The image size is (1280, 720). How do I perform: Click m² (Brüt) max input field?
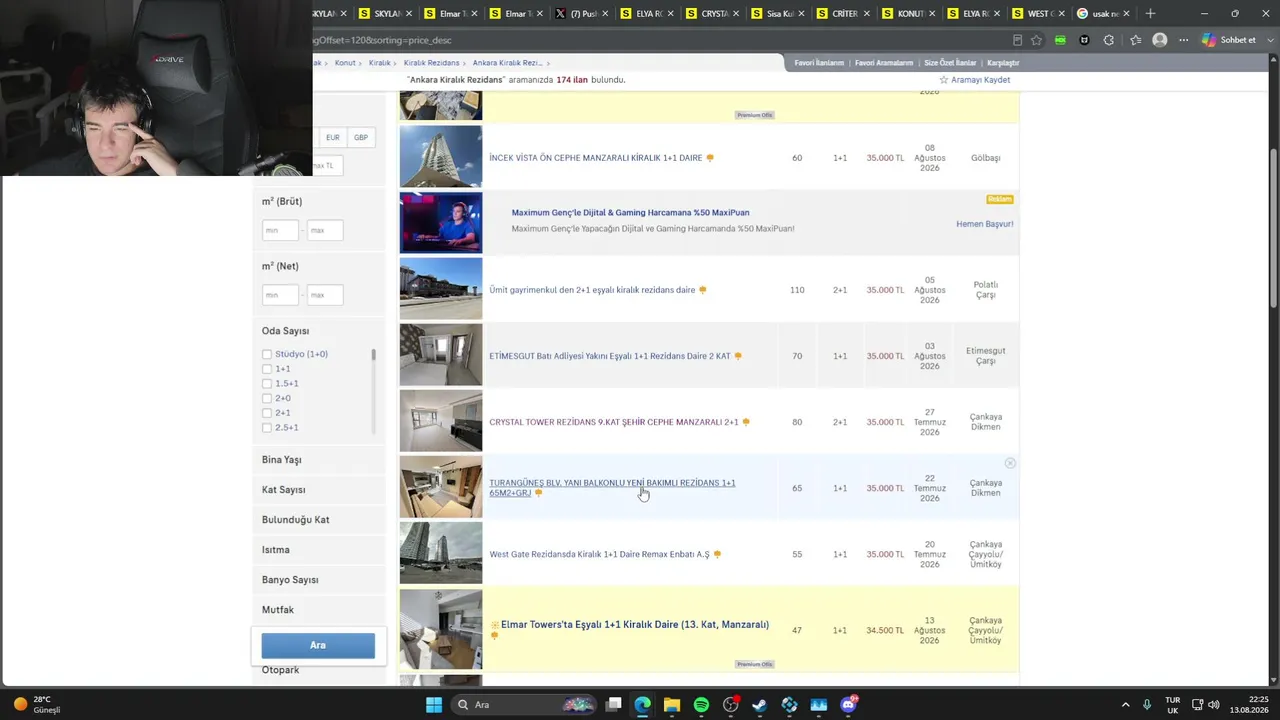(325, 230)
